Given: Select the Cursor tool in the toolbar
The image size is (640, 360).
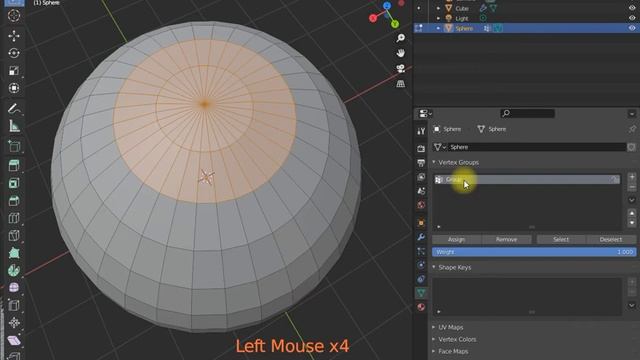Looking at the screenshot, I should pyautogui.click(x=14, y=16).
